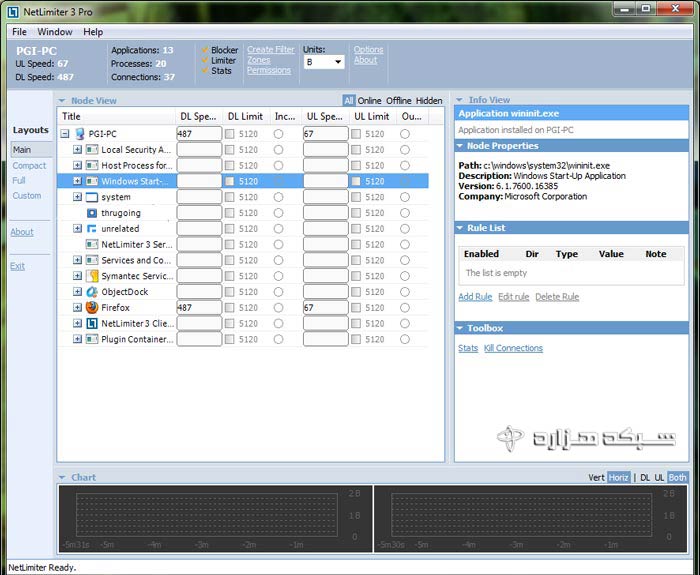Show only Offline nodes filter

(x=399, y=101)
